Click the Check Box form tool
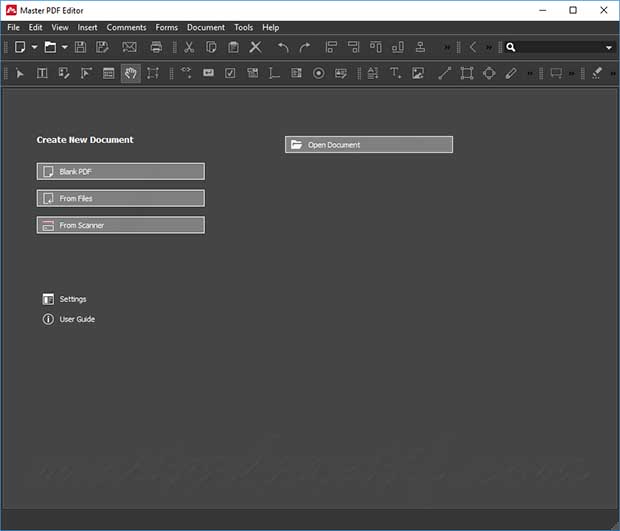 click(230, 74)
